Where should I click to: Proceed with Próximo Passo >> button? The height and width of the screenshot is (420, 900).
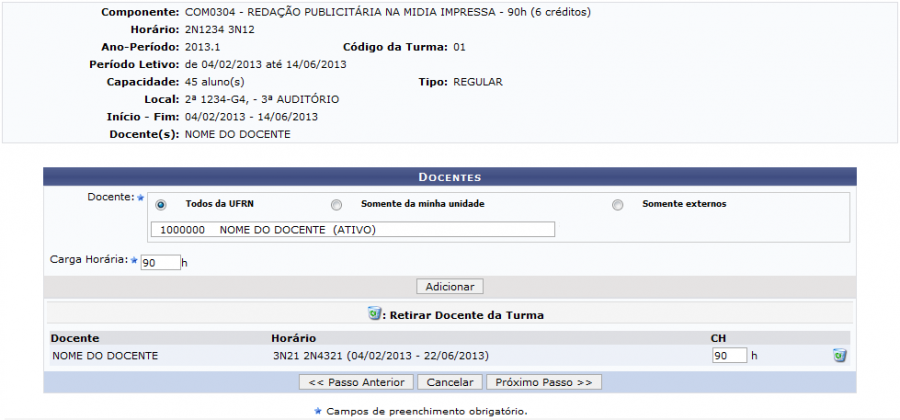(x=544, y=382)
